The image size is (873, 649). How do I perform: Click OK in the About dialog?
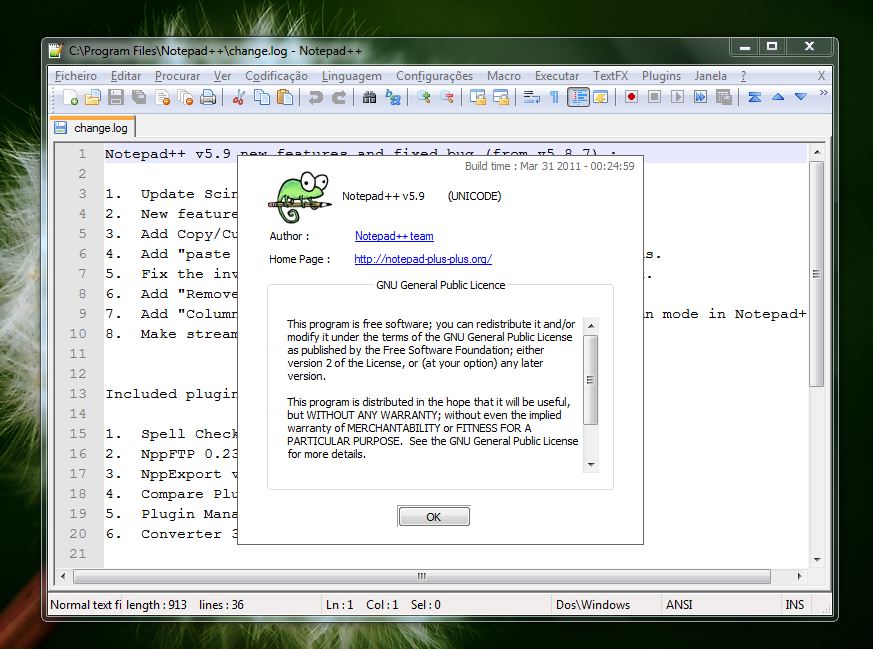point(433,517)
